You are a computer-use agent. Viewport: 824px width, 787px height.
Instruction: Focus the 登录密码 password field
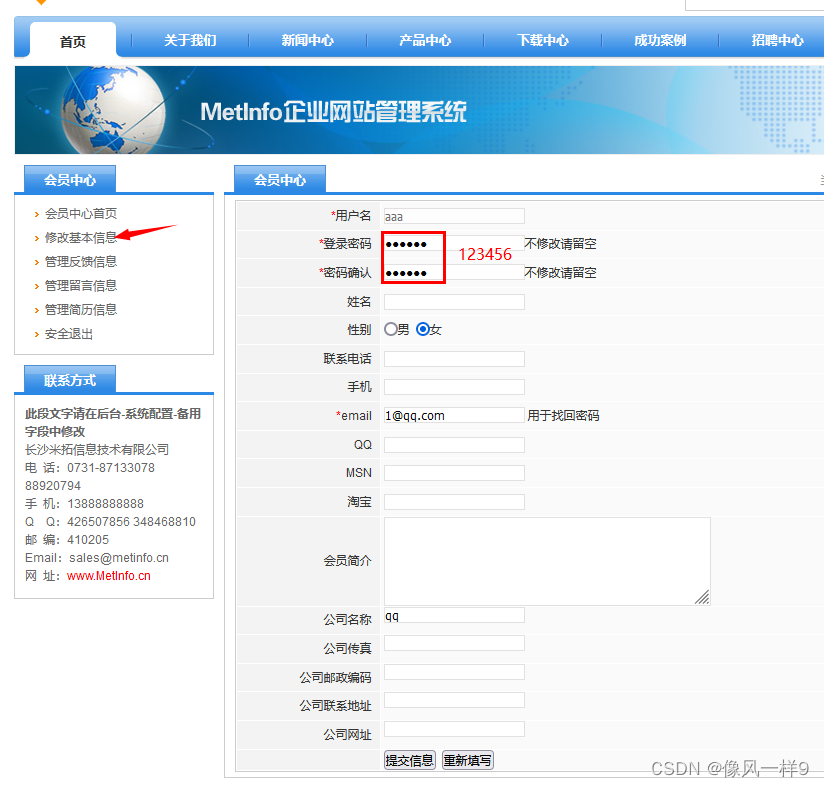454,244
